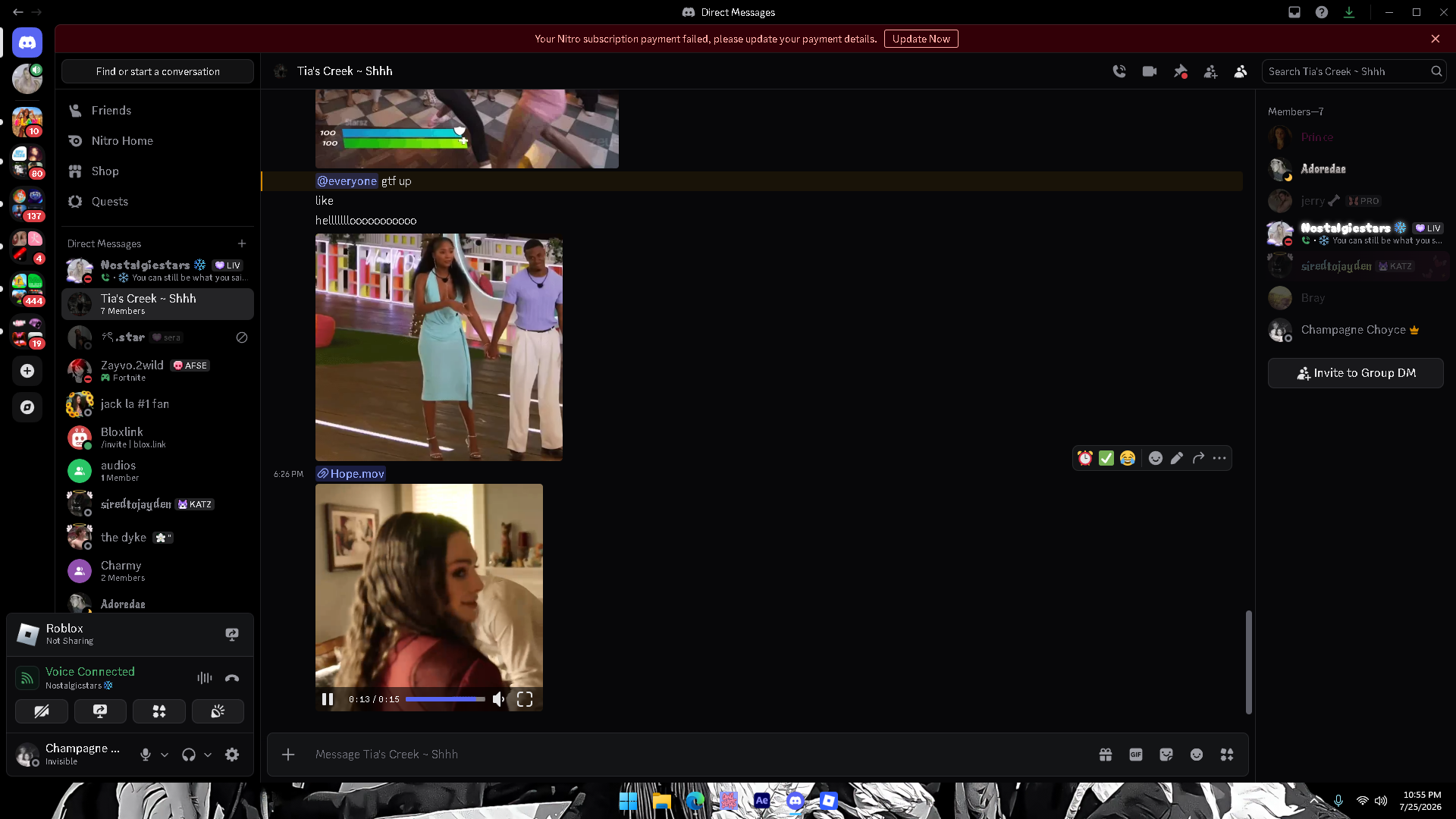This screenshot has height=819, width=1456.
Task: Open the Hope.mov file link
Action: (351, 474)
